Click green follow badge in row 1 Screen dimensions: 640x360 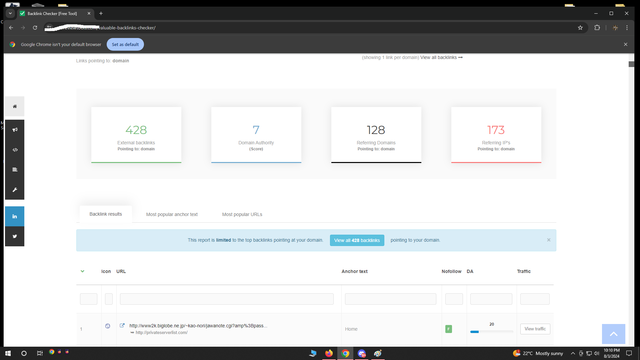tap(449, 329)
